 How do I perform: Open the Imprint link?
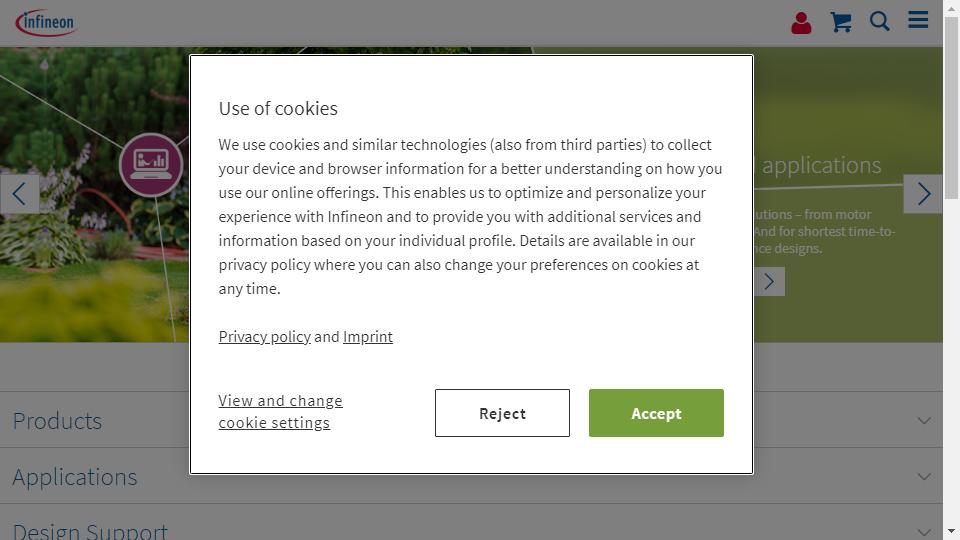368,337
